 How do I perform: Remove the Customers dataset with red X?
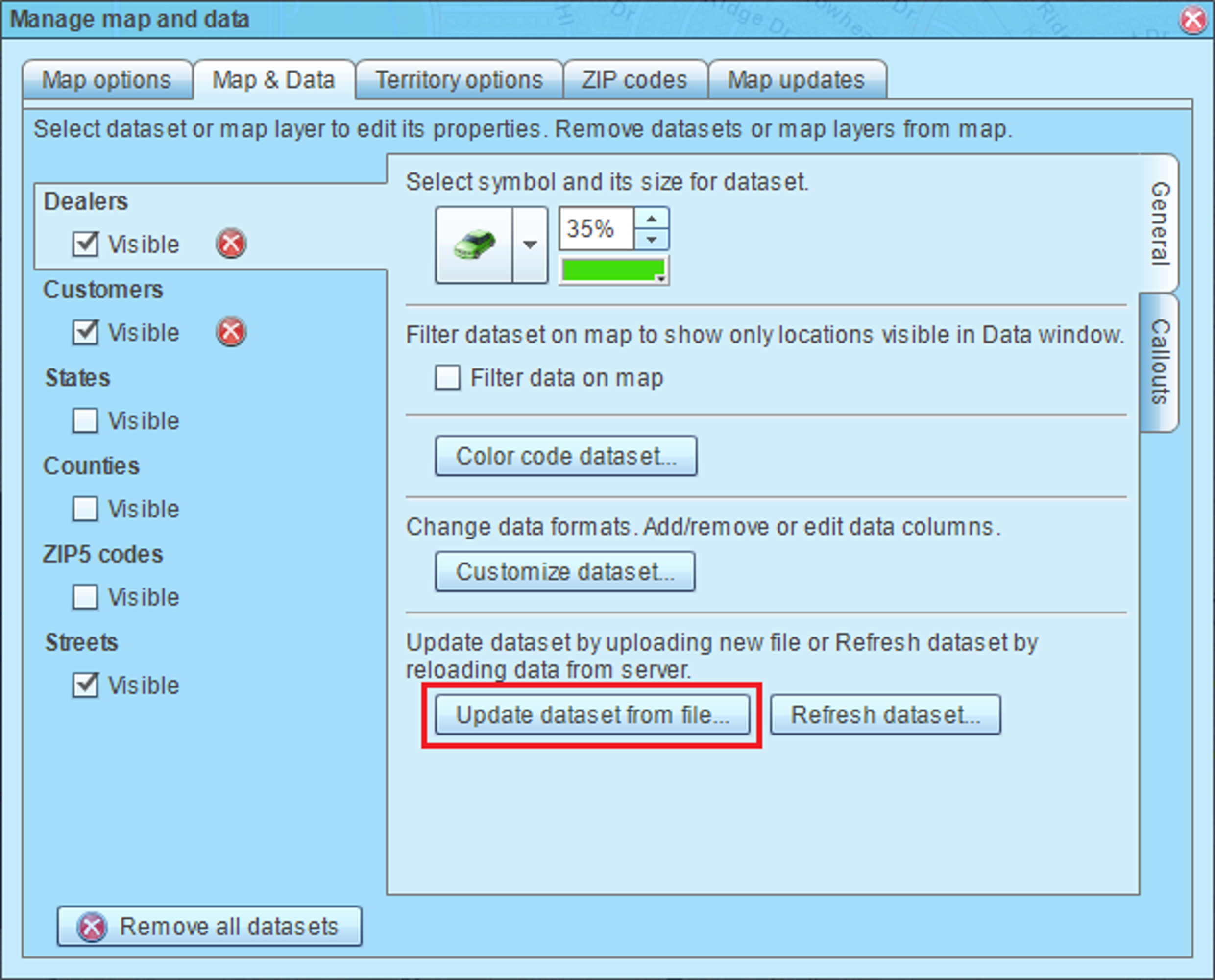(231, 332)
